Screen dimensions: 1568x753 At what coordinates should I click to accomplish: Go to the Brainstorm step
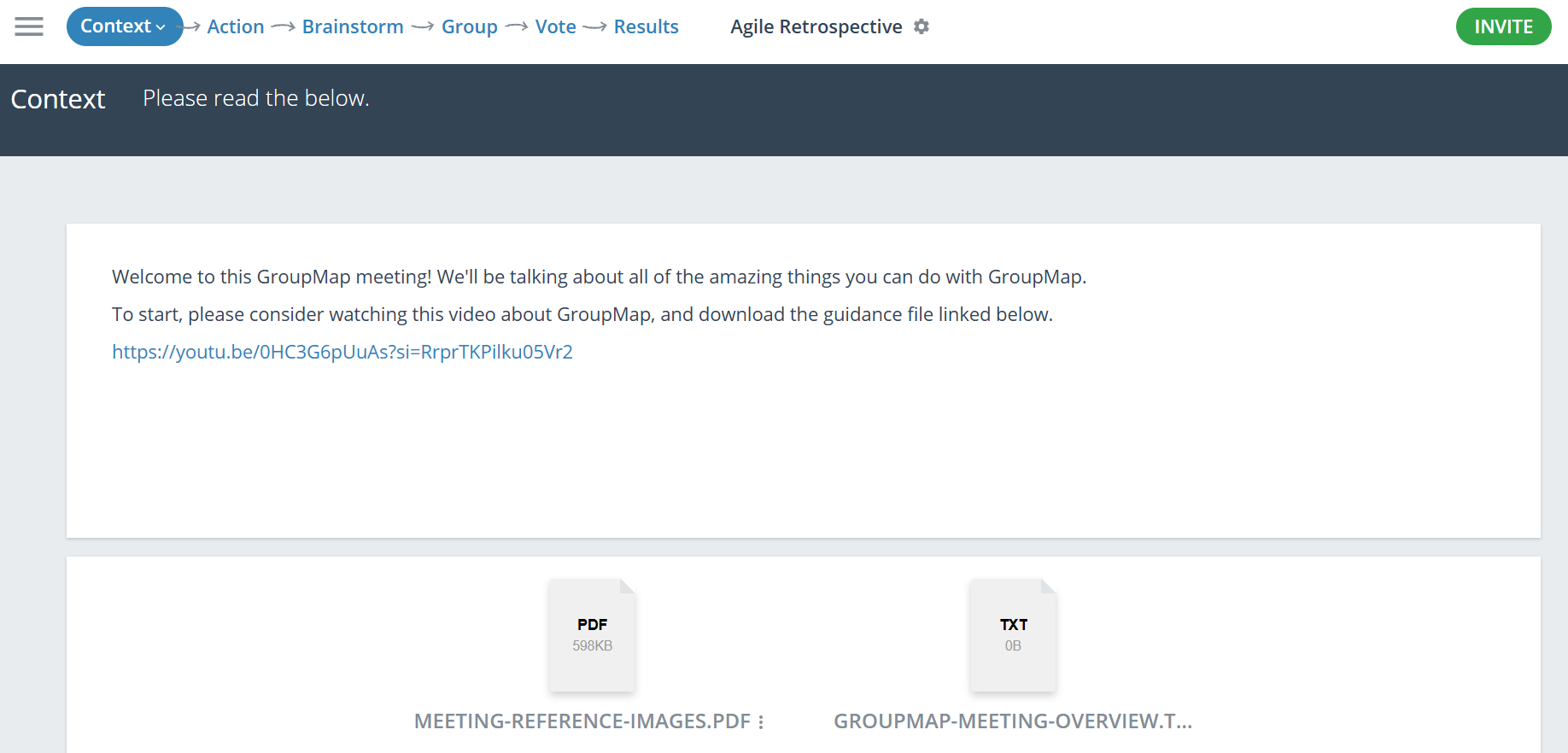click(x=353, y=26)
